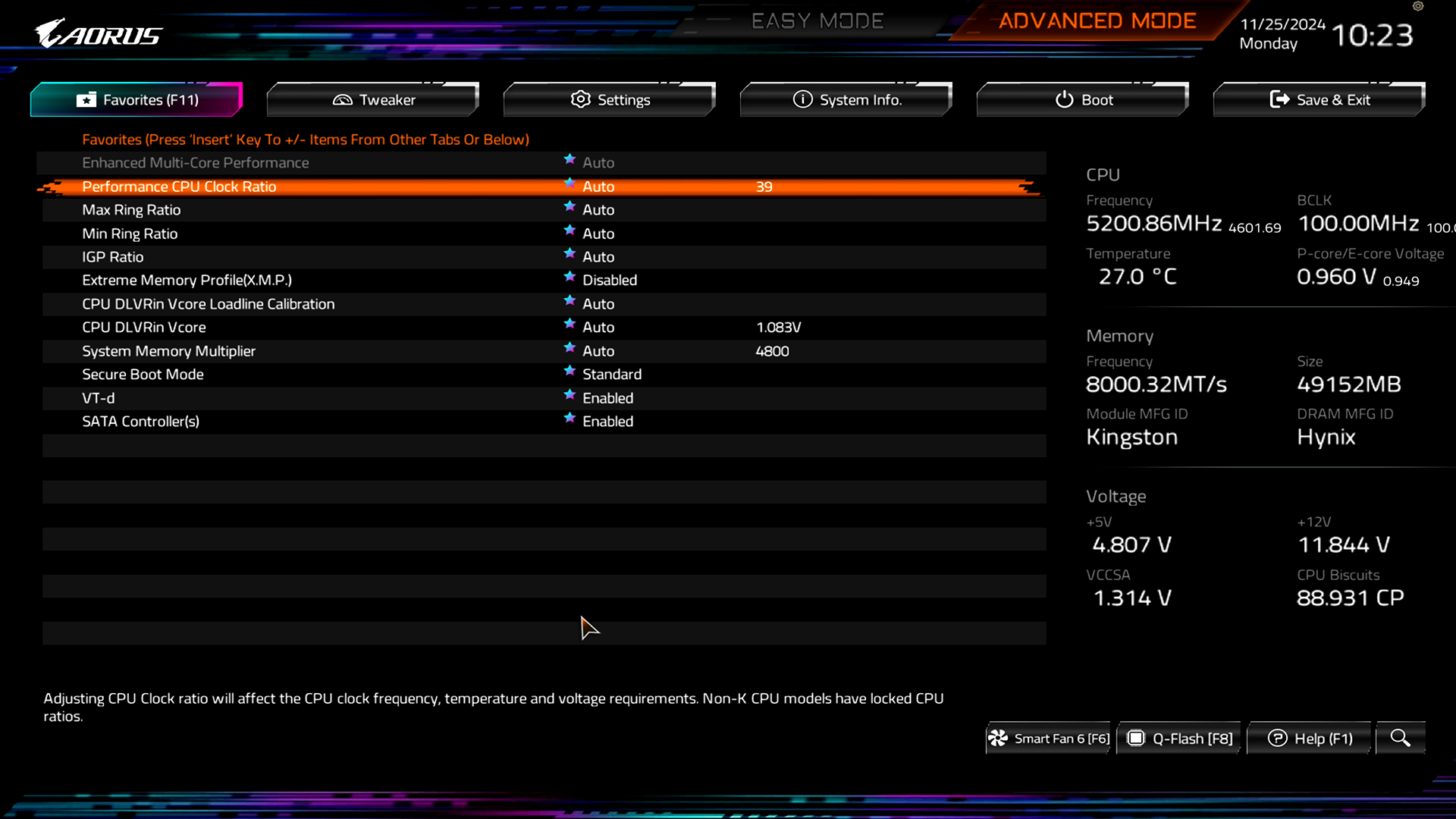Click the AORUS logo
1456x819 pixels.
(x=99, y=34)
